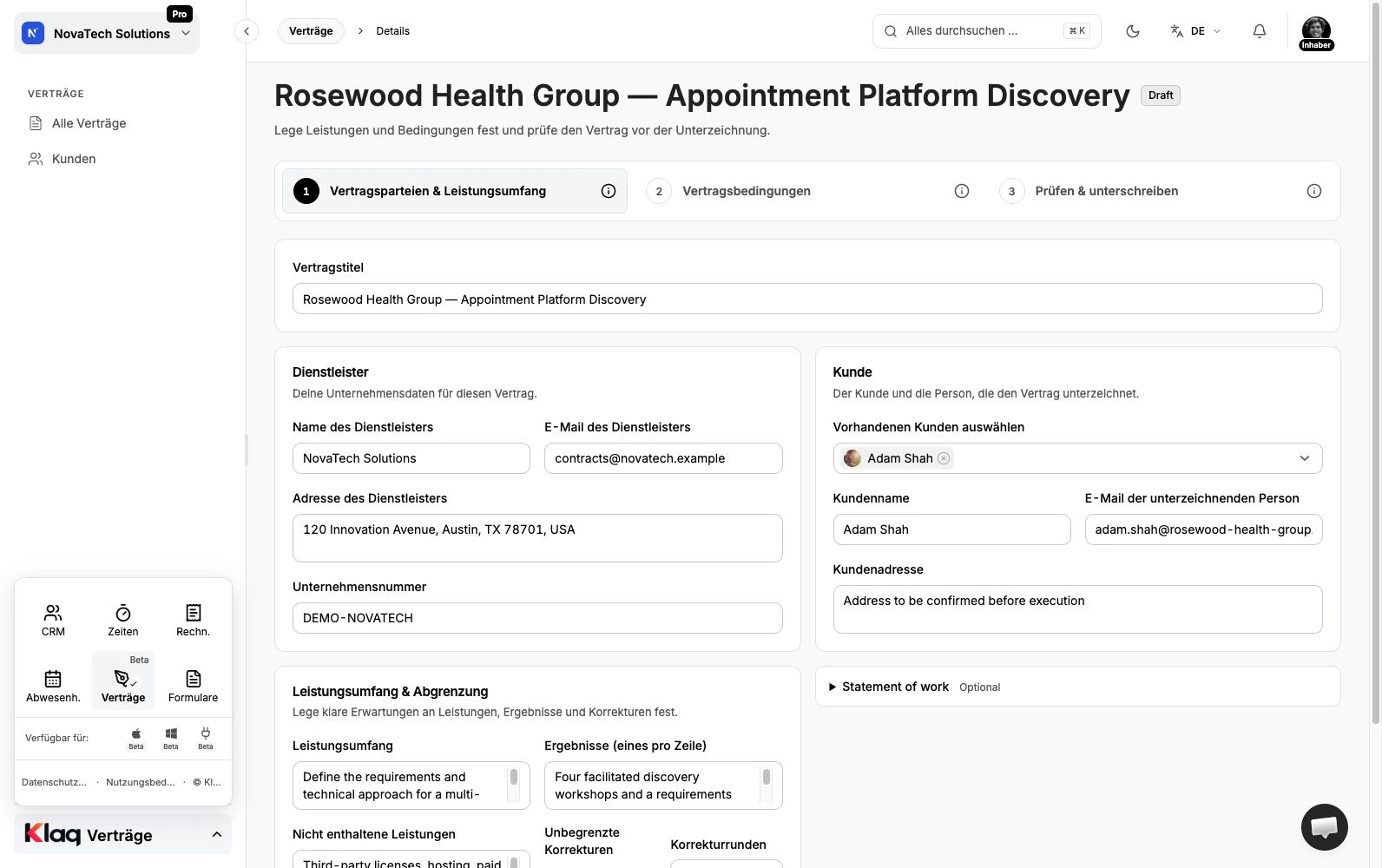Open the Datenschutz footer link
Viewport: 1382px width, 868px height.
coord(54,782)
